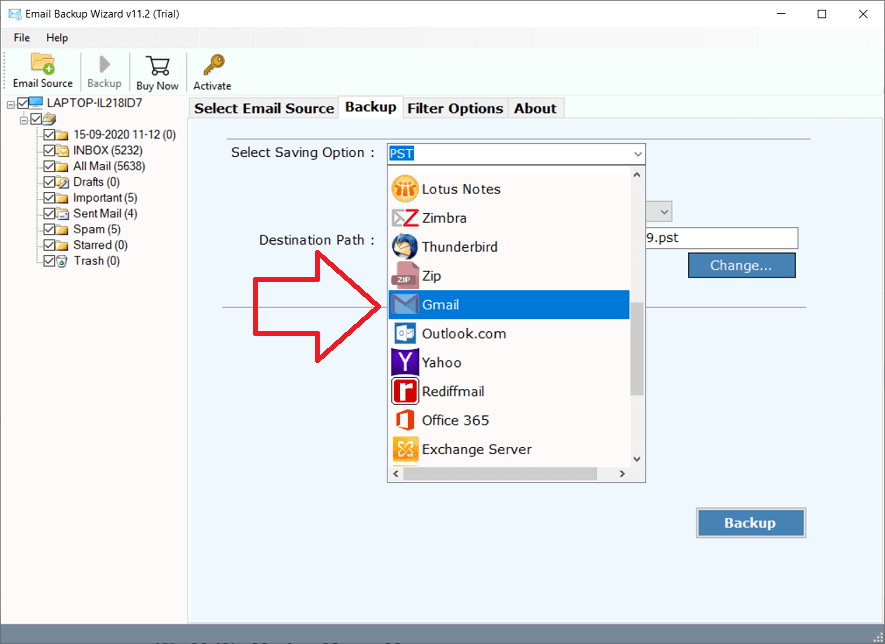Image resolution: width=885 pixels, height=644 pixels.
Task: Uncheck the Trash (0) checkbox
Action: (49, 261)
